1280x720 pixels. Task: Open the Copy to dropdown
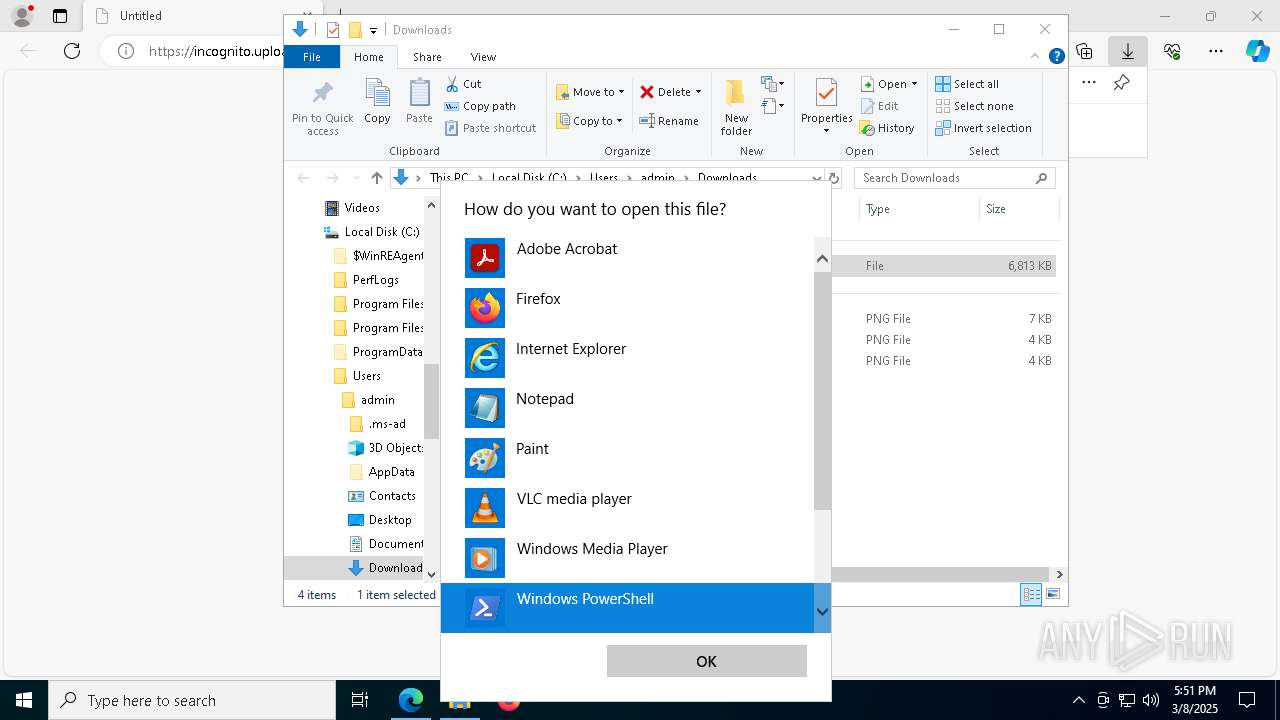[x=590, y=121]
